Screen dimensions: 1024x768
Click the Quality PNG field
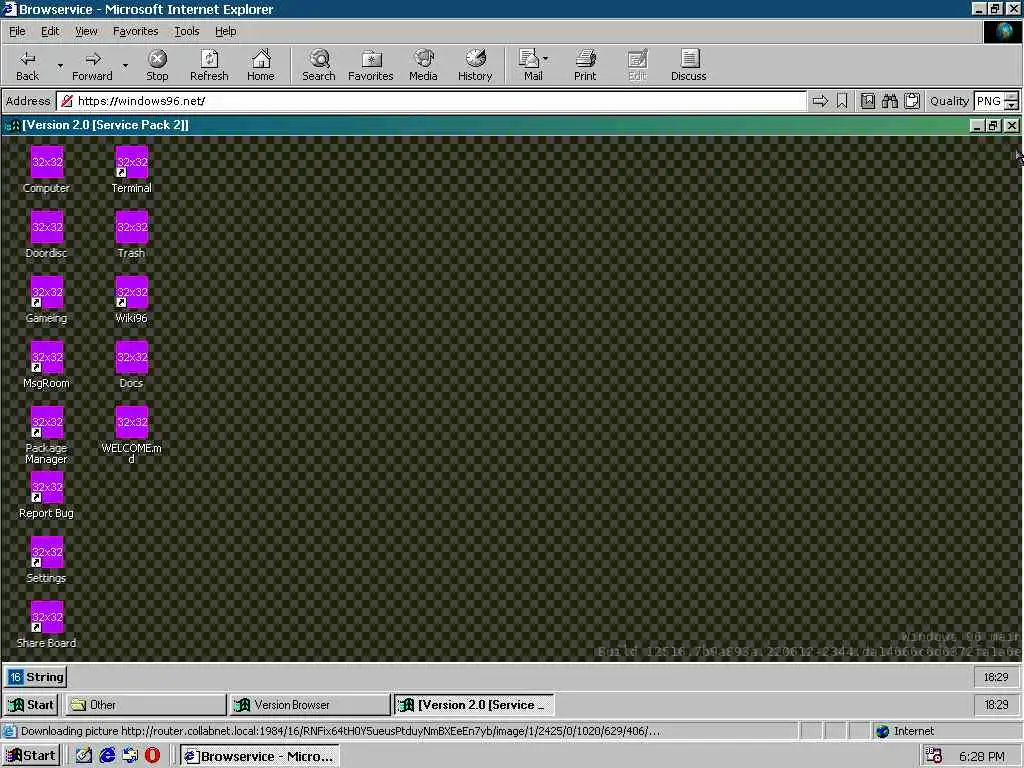pyautogui.click(x=989, y=101)
